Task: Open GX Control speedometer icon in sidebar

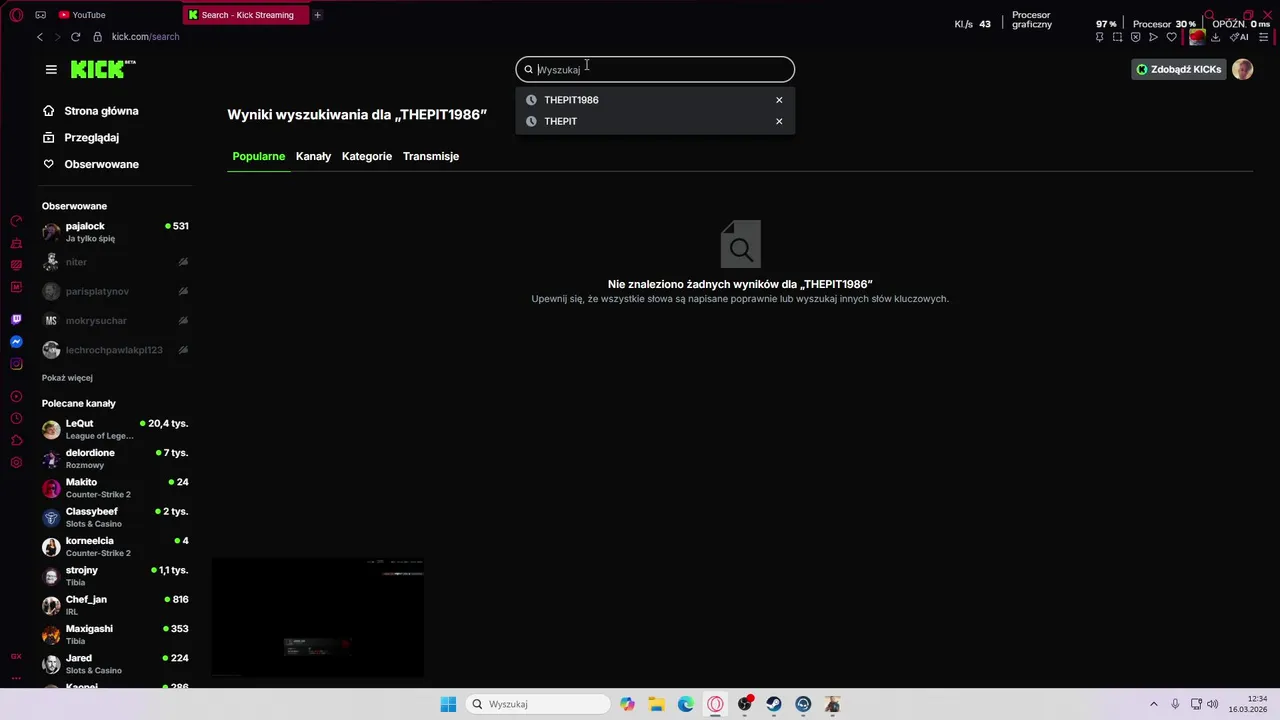Action: pyautogui.click(x=16, y=221)
